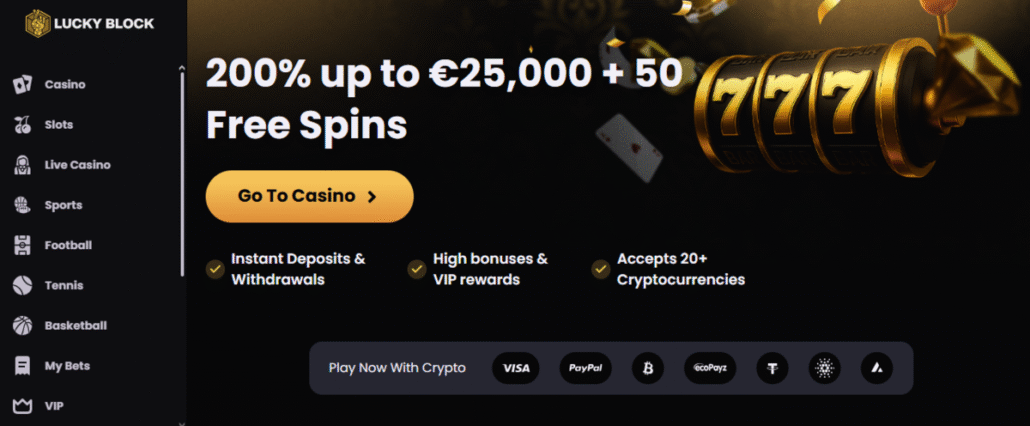Click the Casino playing cards icon
The width and height of the screenshot is (1030, 426).
pyautogui.click(x=22, y=85)
